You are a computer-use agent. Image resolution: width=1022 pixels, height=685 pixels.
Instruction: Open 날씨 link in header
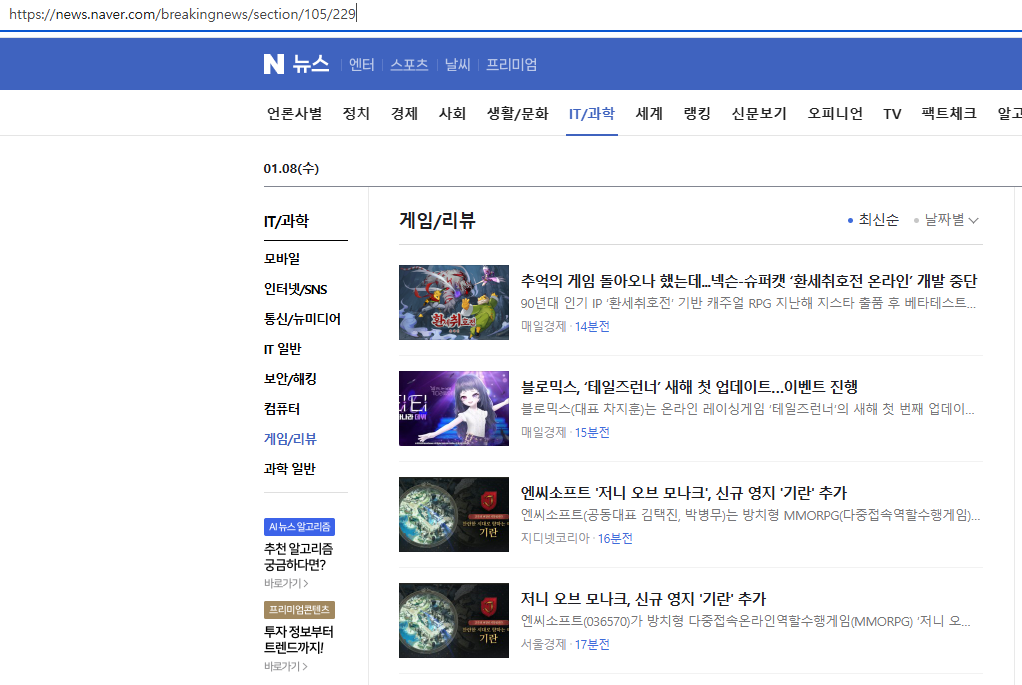click(458, 65)
